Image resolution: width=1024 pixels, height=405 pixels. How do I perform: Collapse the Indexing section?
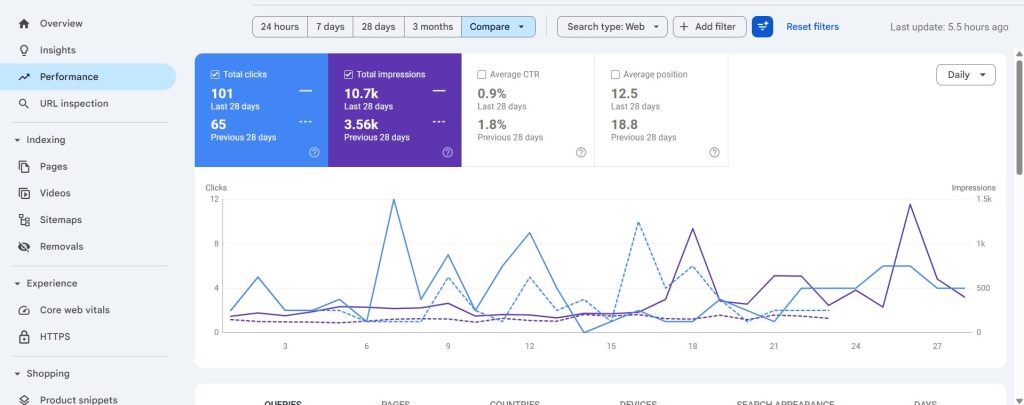point(17,140)
